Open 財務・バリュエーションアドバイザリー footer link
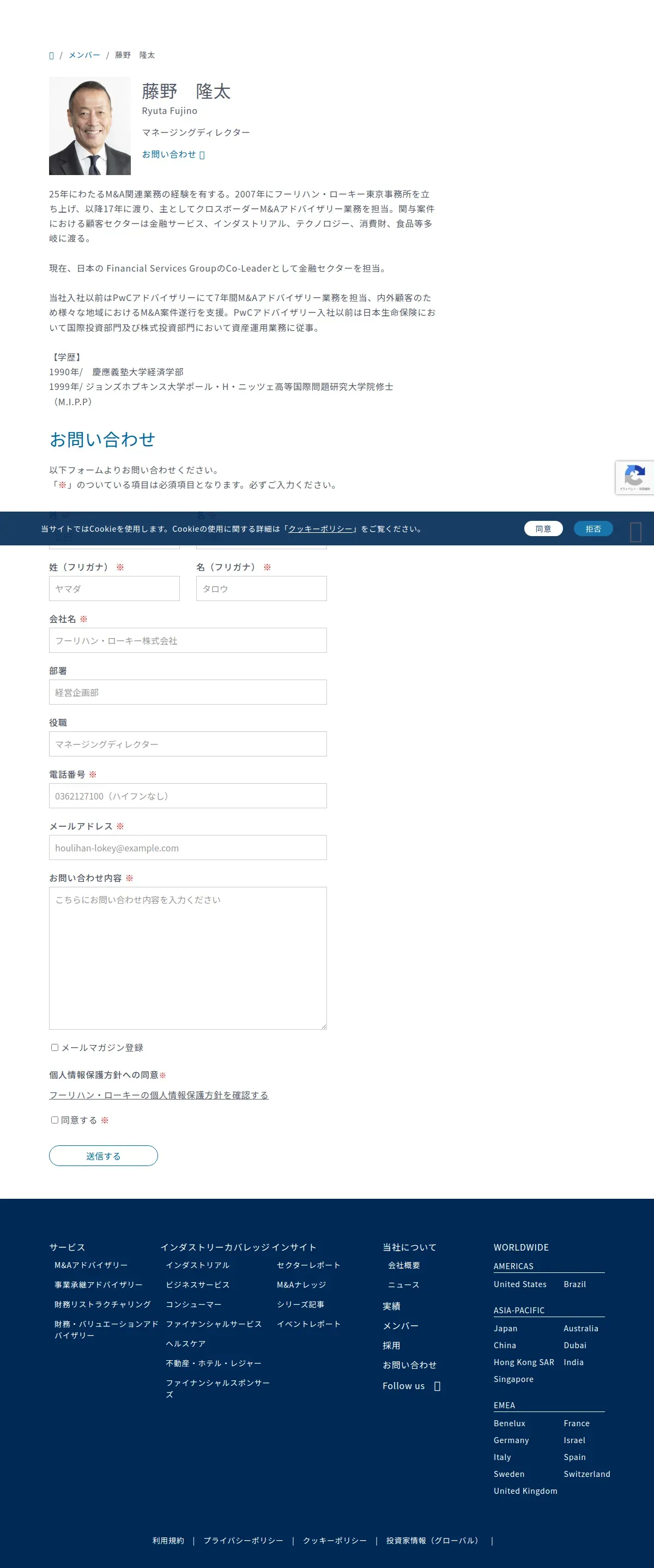Screen dimensions: 654x1568 point(106,1329)
